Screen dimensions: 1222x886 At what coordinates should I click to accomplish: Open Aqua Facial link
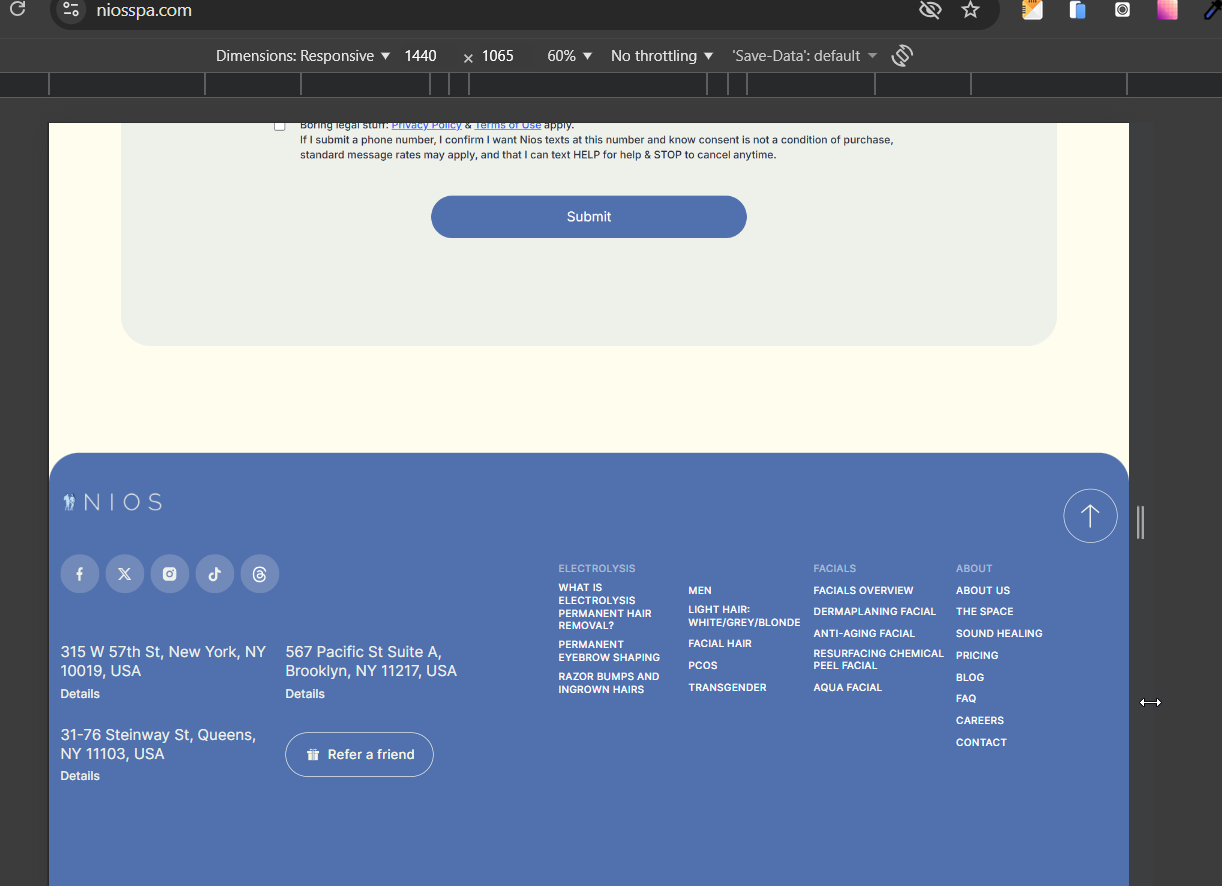click(848, 688)
